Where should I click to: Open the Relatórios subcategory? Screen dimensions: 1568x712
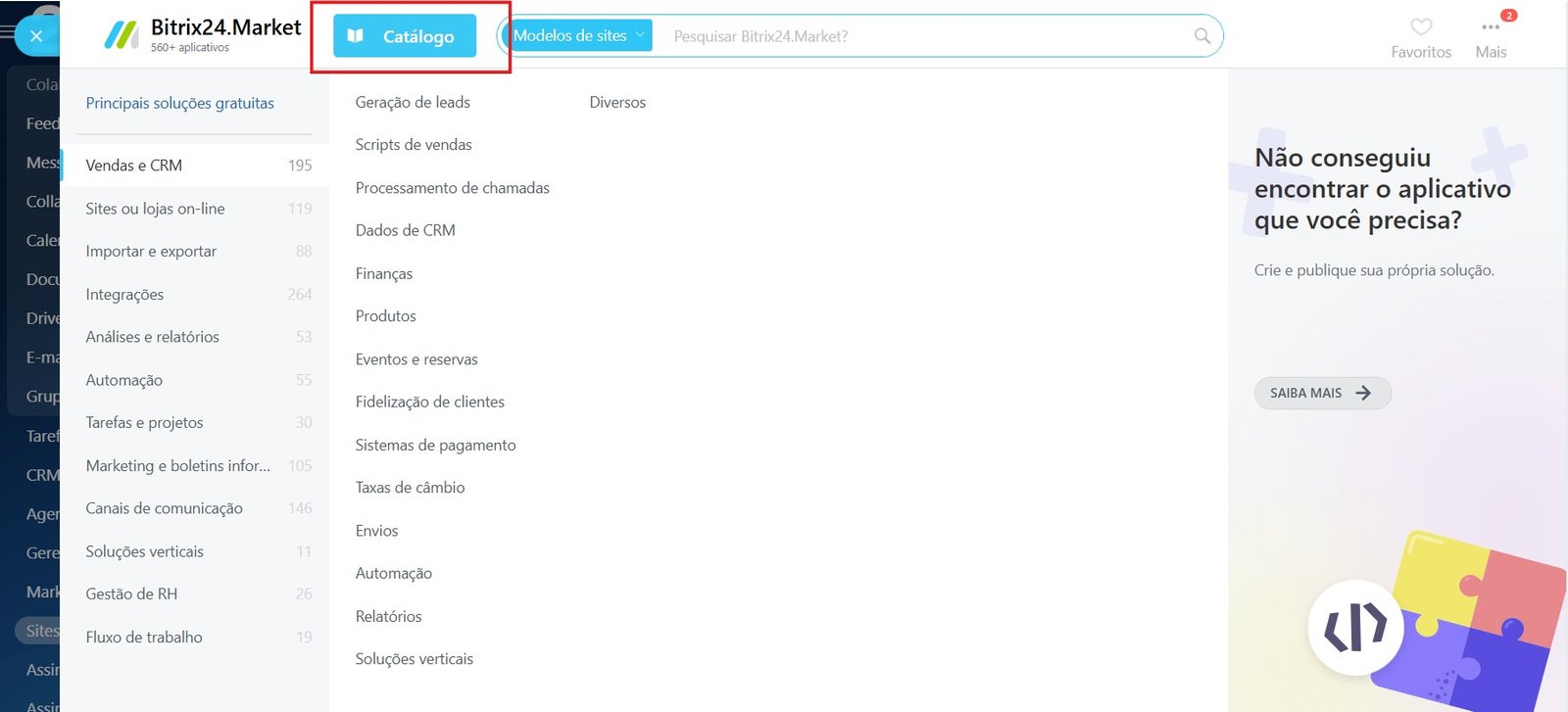pyautogui.click(x=388, y=616)
